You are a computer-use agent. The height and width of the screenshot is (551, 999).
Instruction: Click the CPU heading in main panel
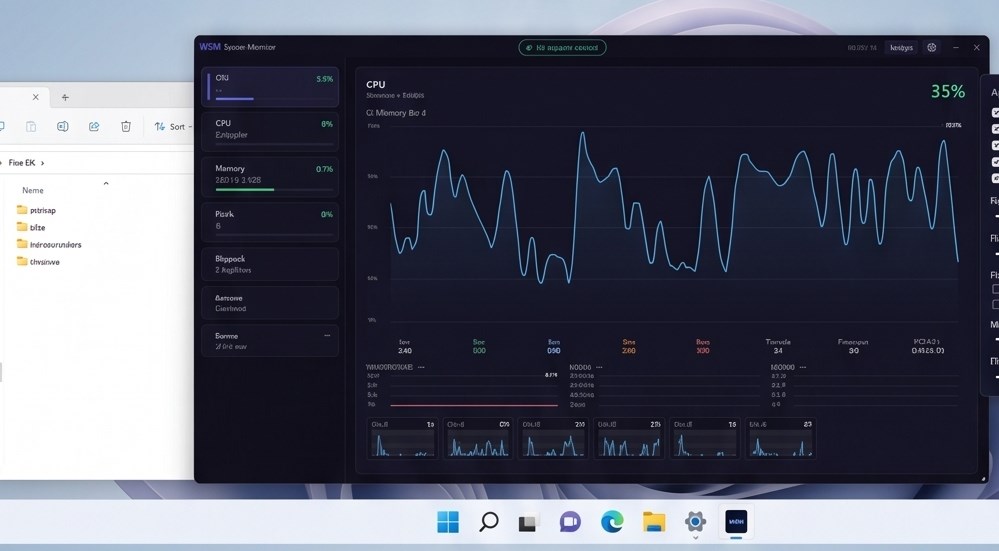coord(376,84)
